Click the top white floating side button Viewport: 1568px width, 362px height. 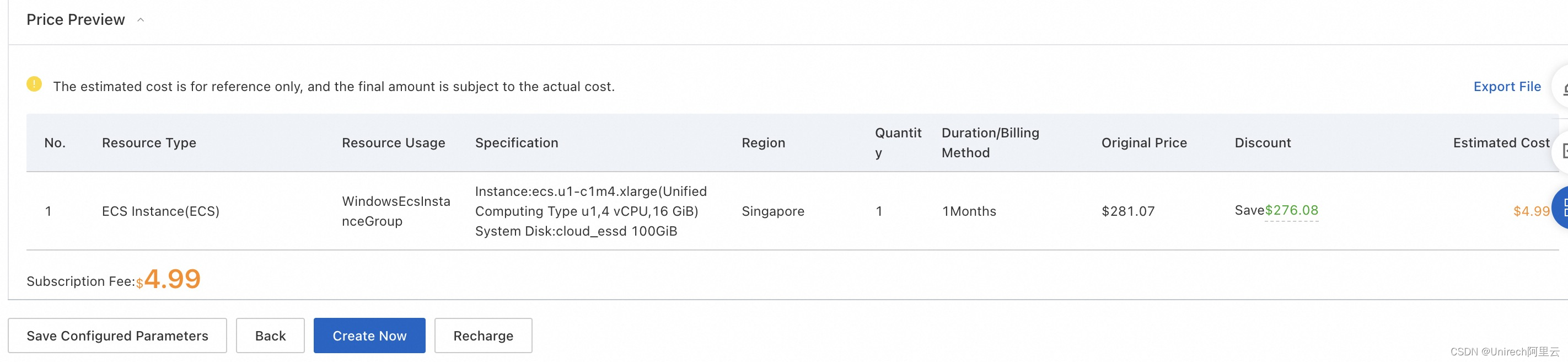[1560, 87]
